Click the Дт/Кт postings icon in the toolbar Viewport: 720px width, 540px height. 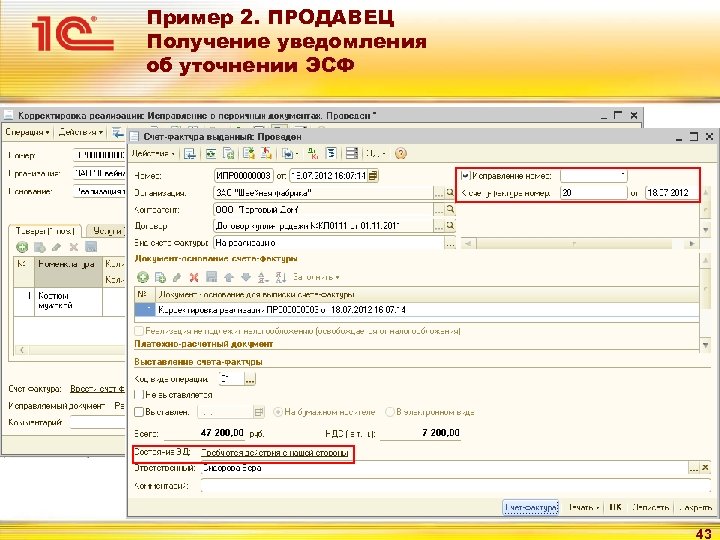click(x=313, y=153)
